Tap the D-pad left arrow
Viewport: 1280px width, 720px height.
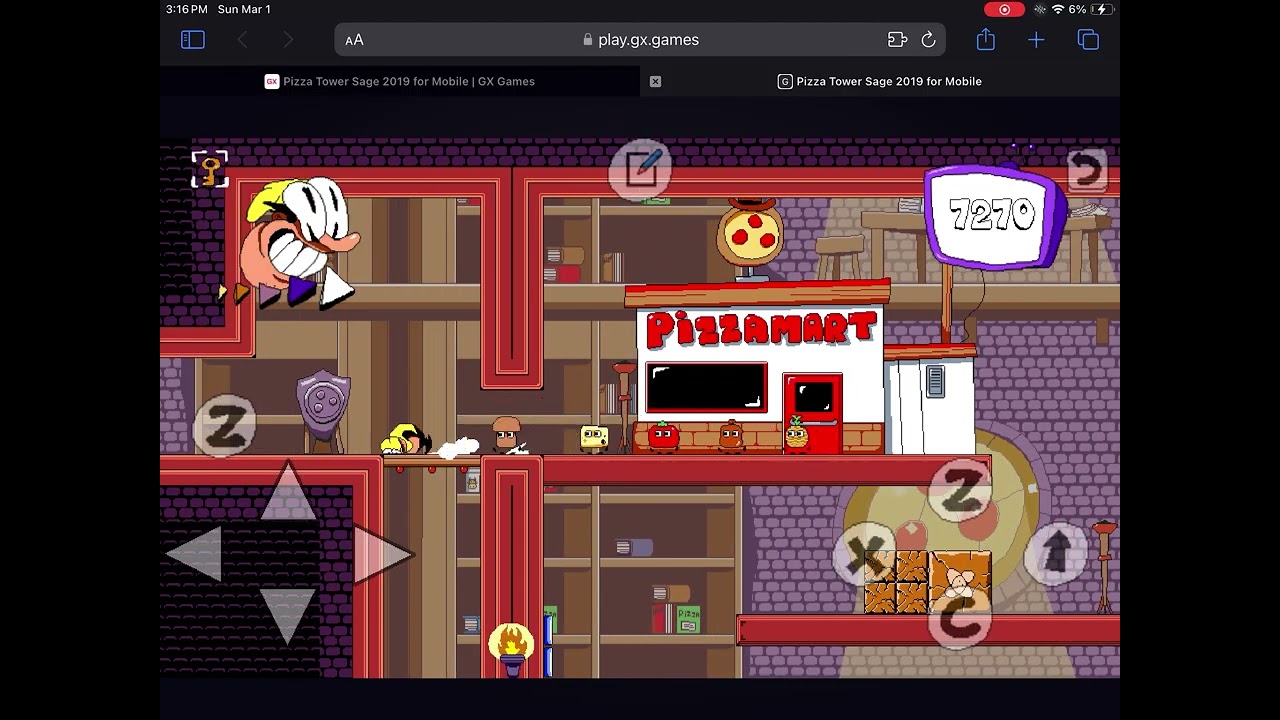pos(195,552)
